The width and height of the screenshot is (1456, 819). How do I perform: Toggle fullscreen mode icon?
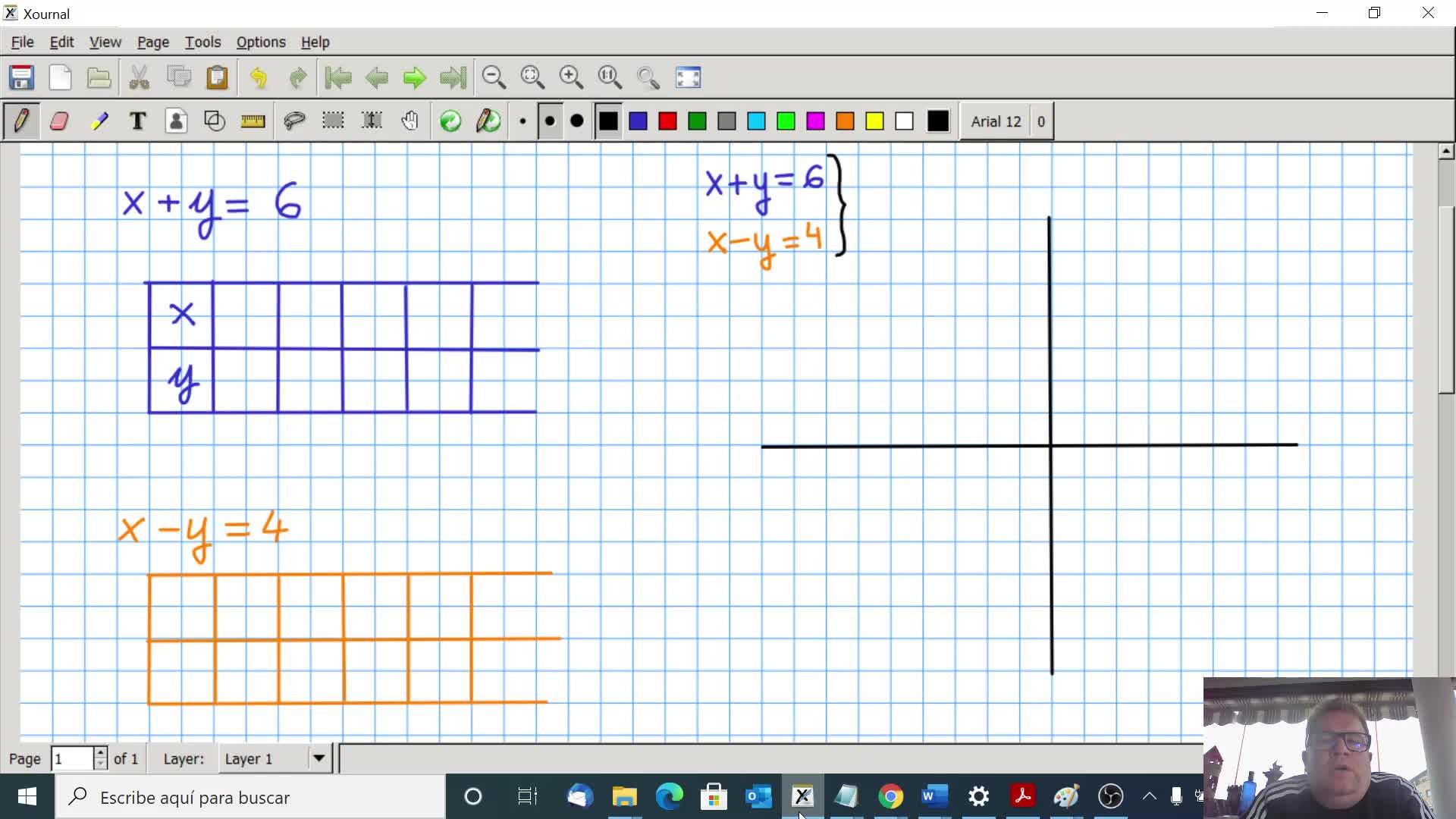click(x=688, y=77)
